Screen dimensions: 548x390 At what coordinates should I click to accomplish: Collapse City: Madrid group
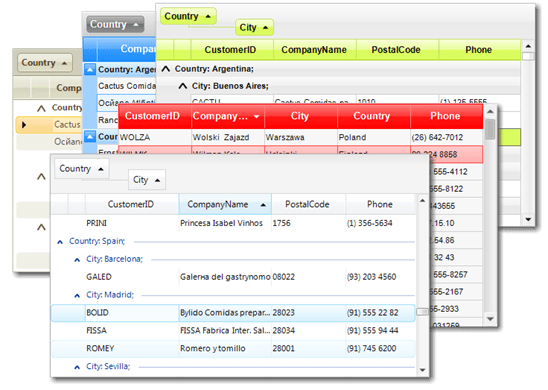[77, 296]
